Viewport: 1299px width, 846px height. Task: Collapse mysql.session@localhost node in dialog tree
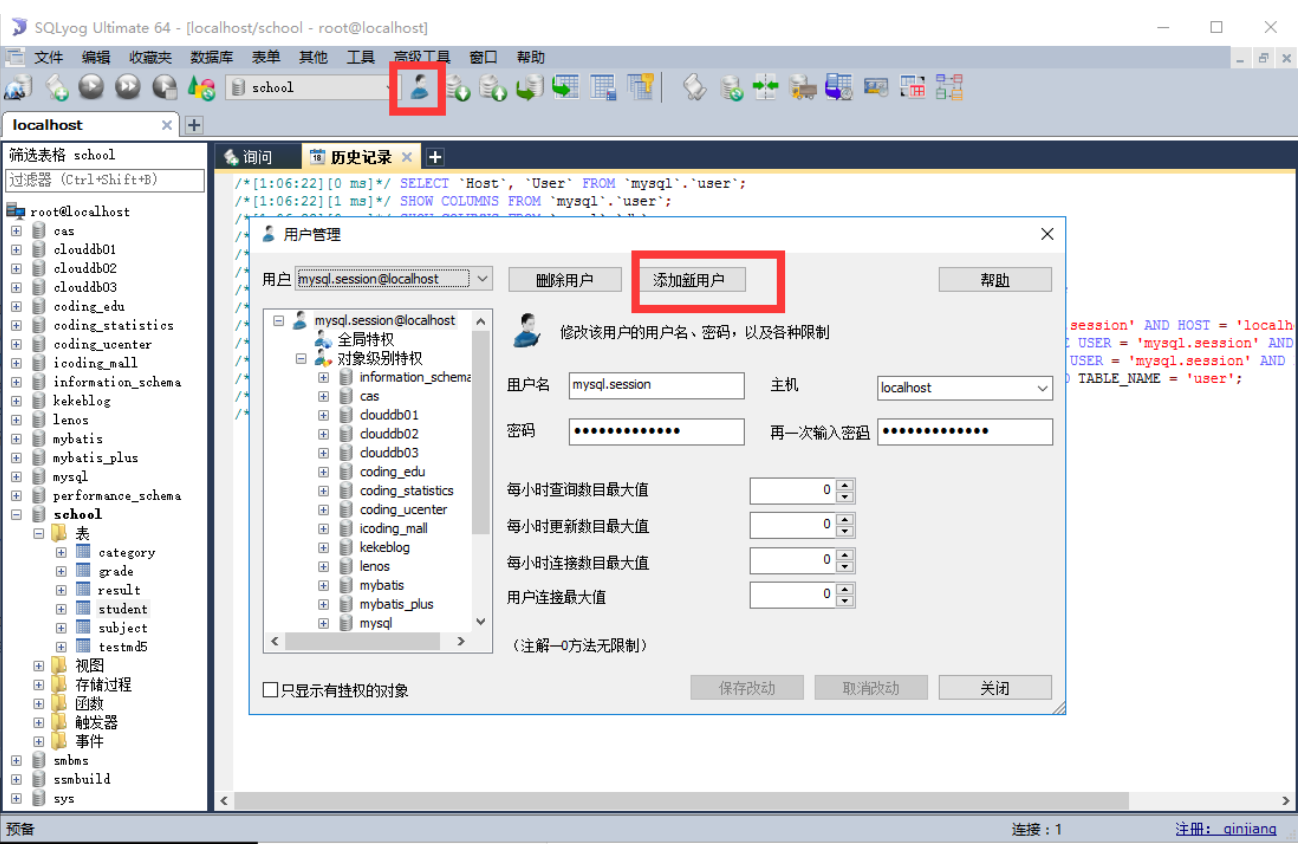click(279, 321)
